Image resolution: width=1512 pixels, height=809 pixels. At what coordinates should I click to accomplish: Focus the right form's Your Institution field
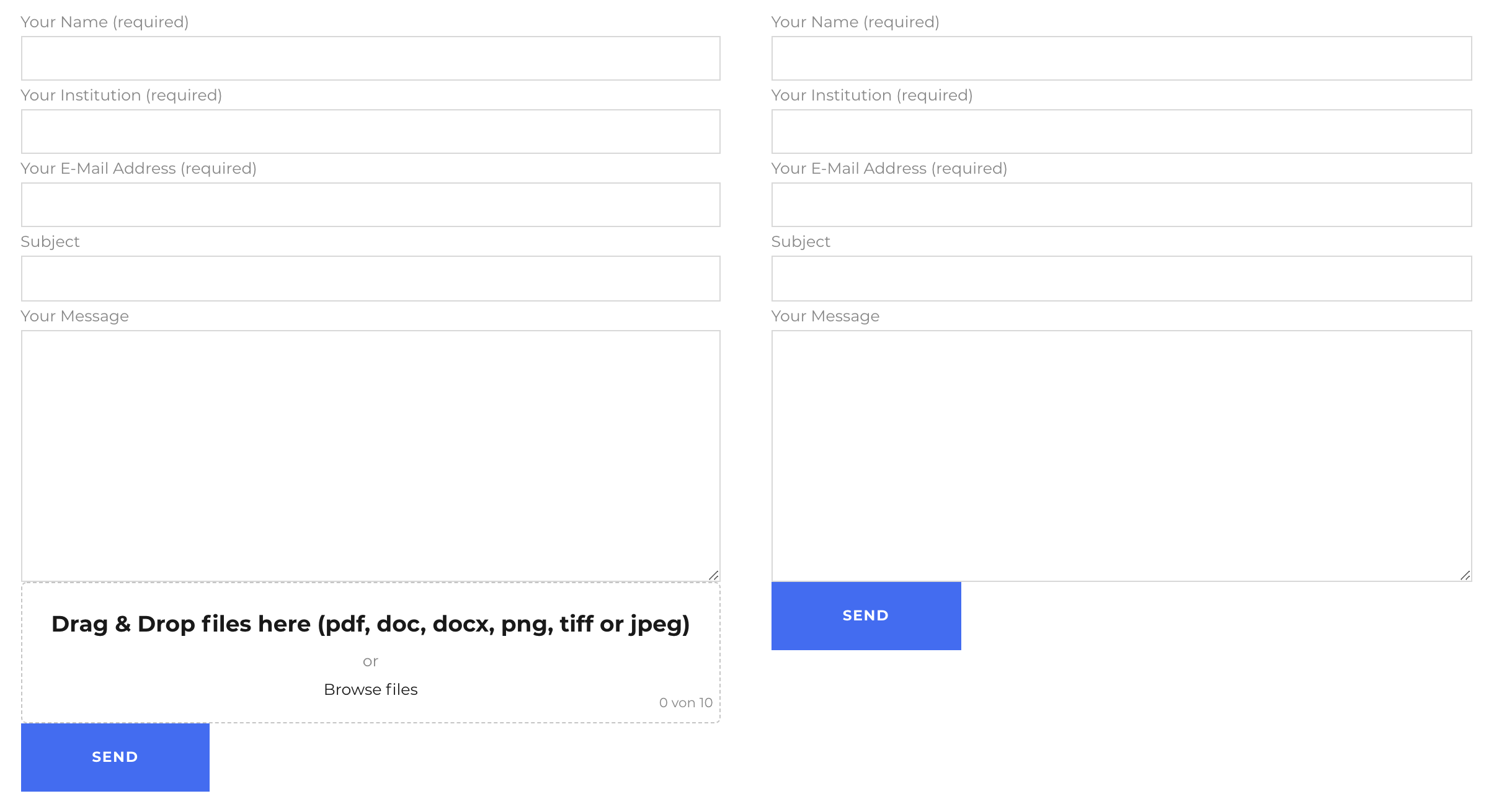pos(1121,132)
